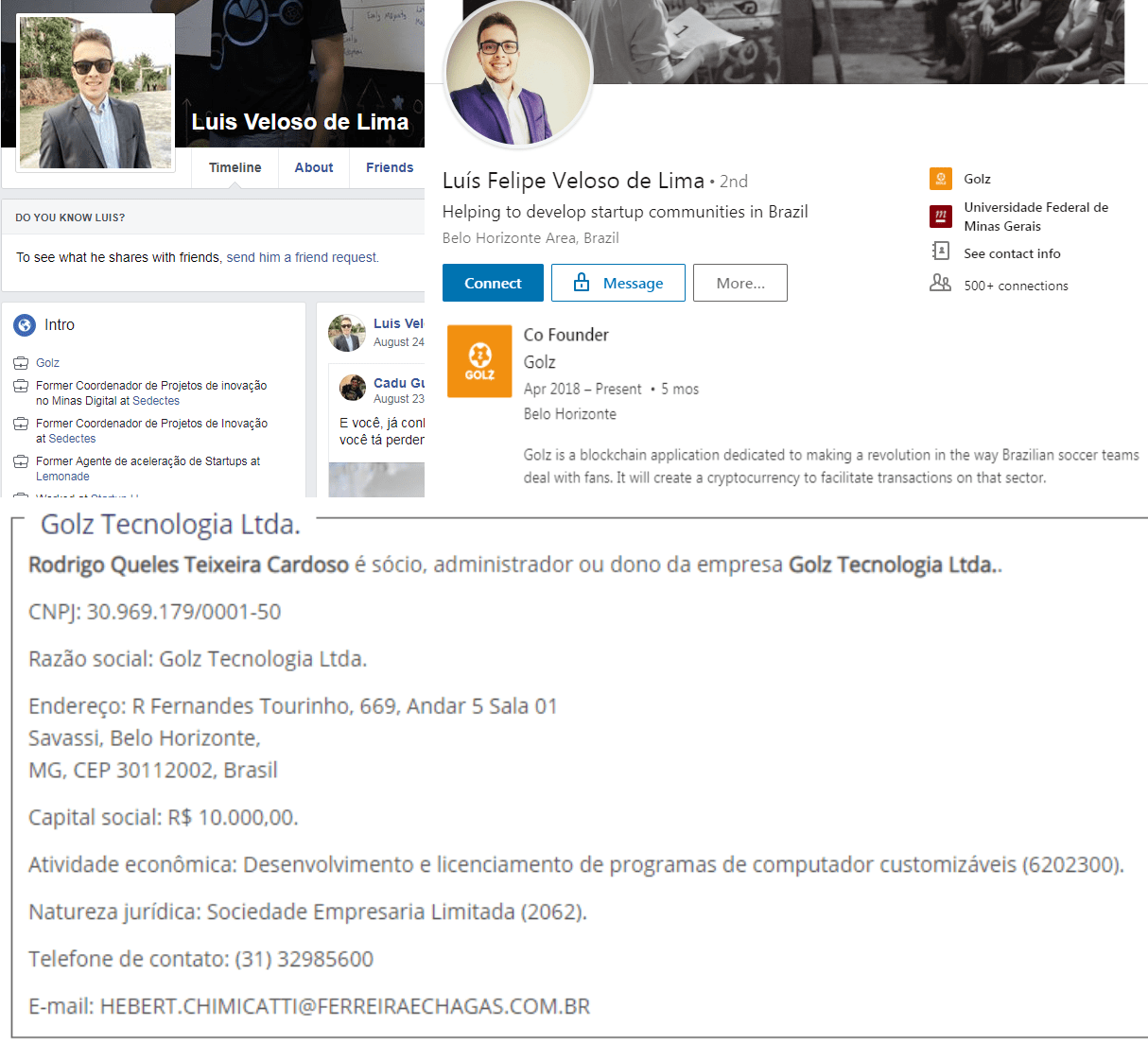Click the LinkedIn name Luís Felipe Veloso de Lima
1148x1042 pixels.
[x=573, y=181]
